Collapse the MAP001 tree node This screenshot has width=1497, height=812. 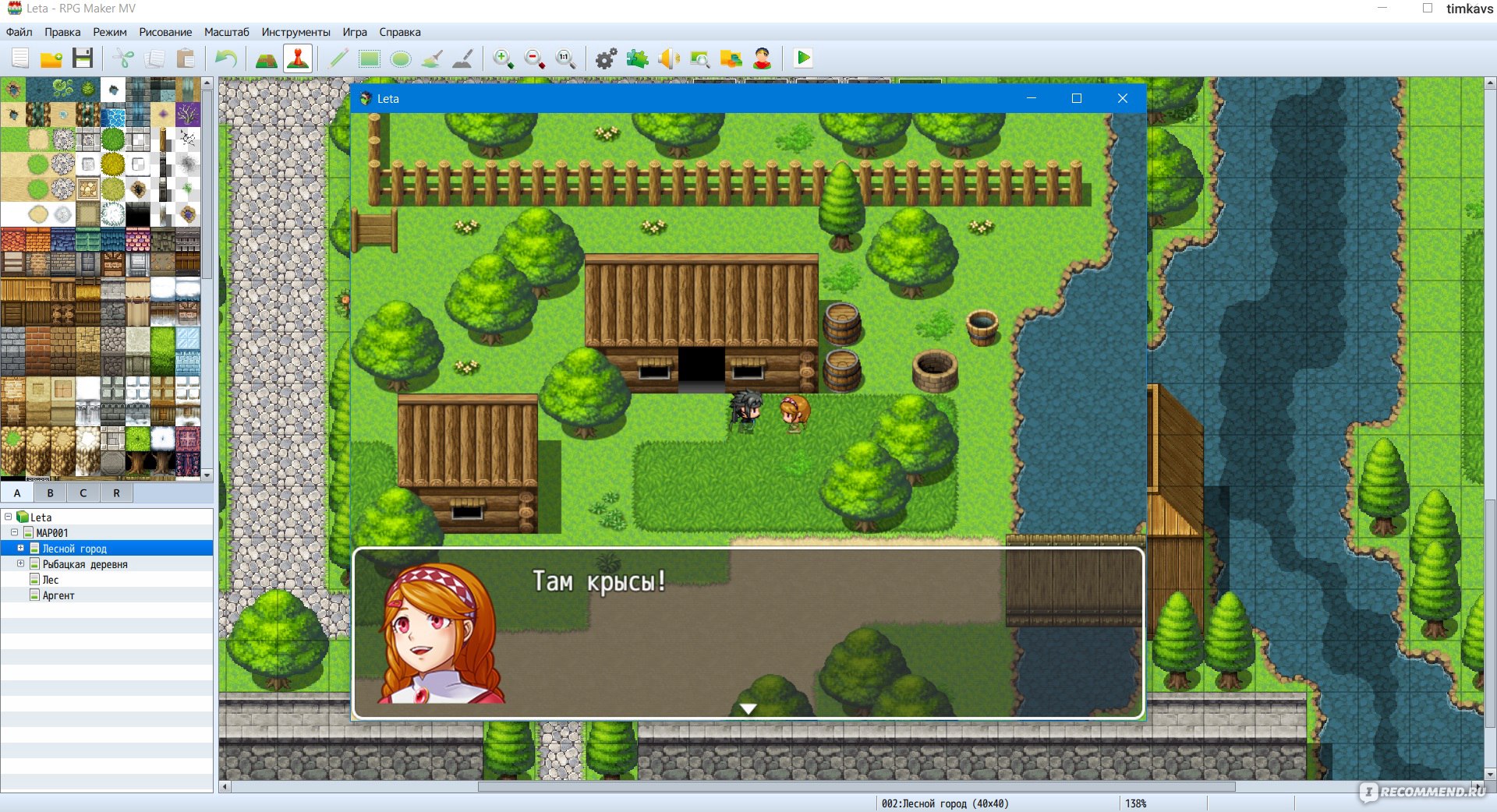(x=15, y=532)
